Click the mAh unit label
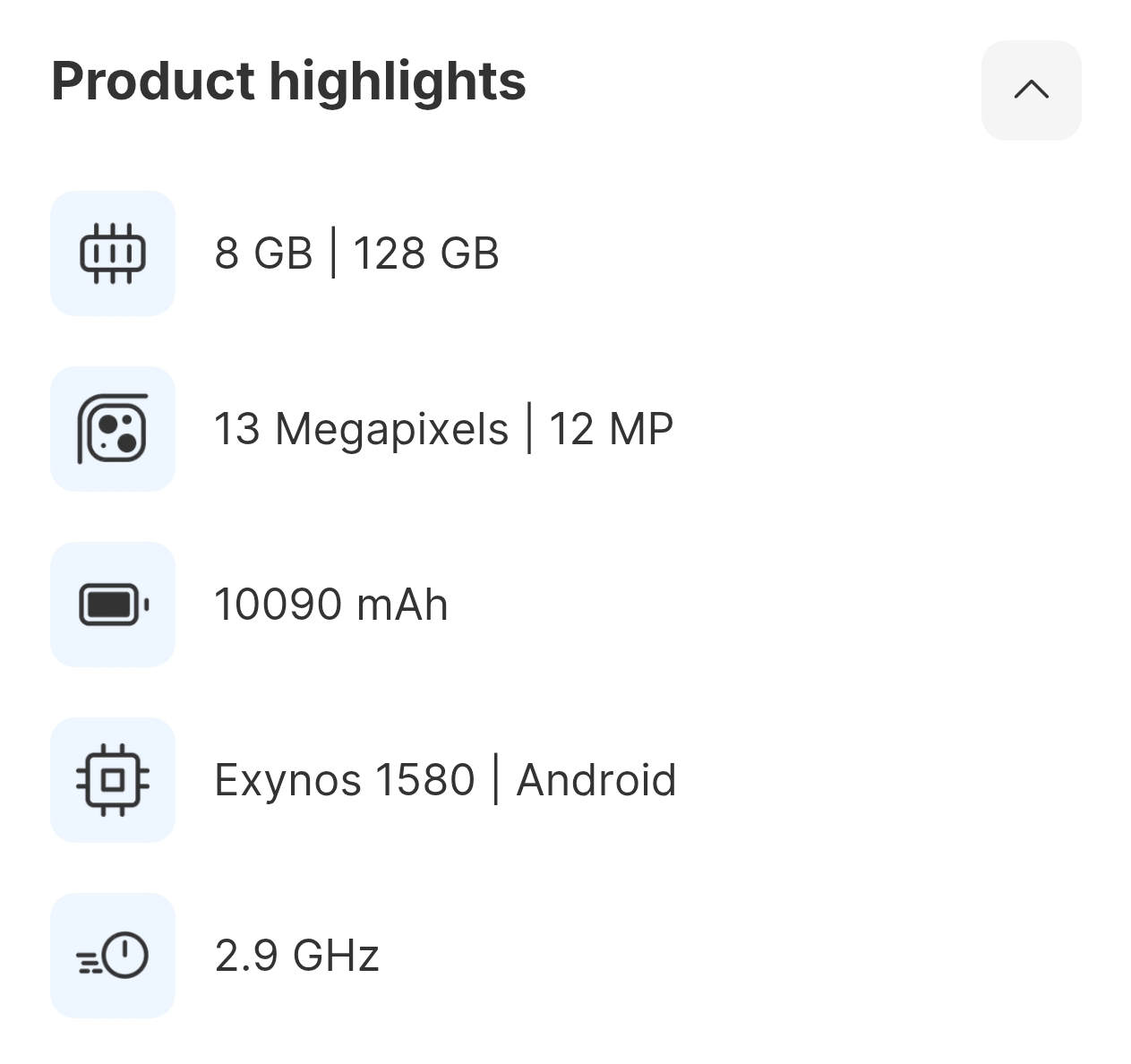1131x1064 pixels. (x=402, y=605)
